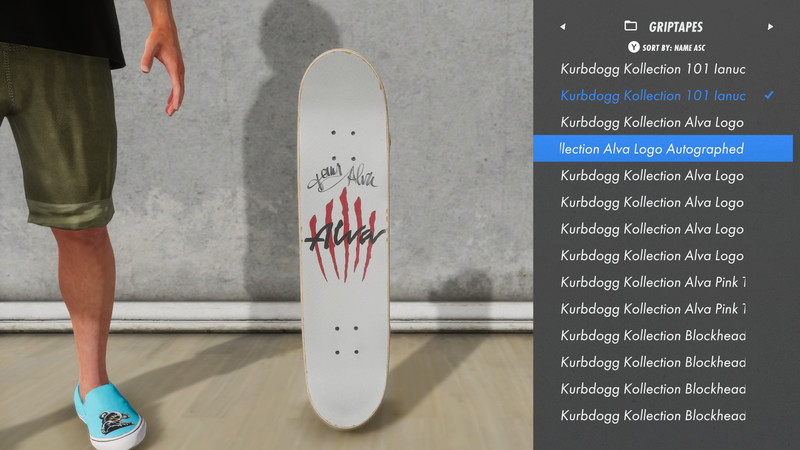Click the folder icon beside Griptapes
Viewport: 800px width, 450px height.
pos(631,26)
